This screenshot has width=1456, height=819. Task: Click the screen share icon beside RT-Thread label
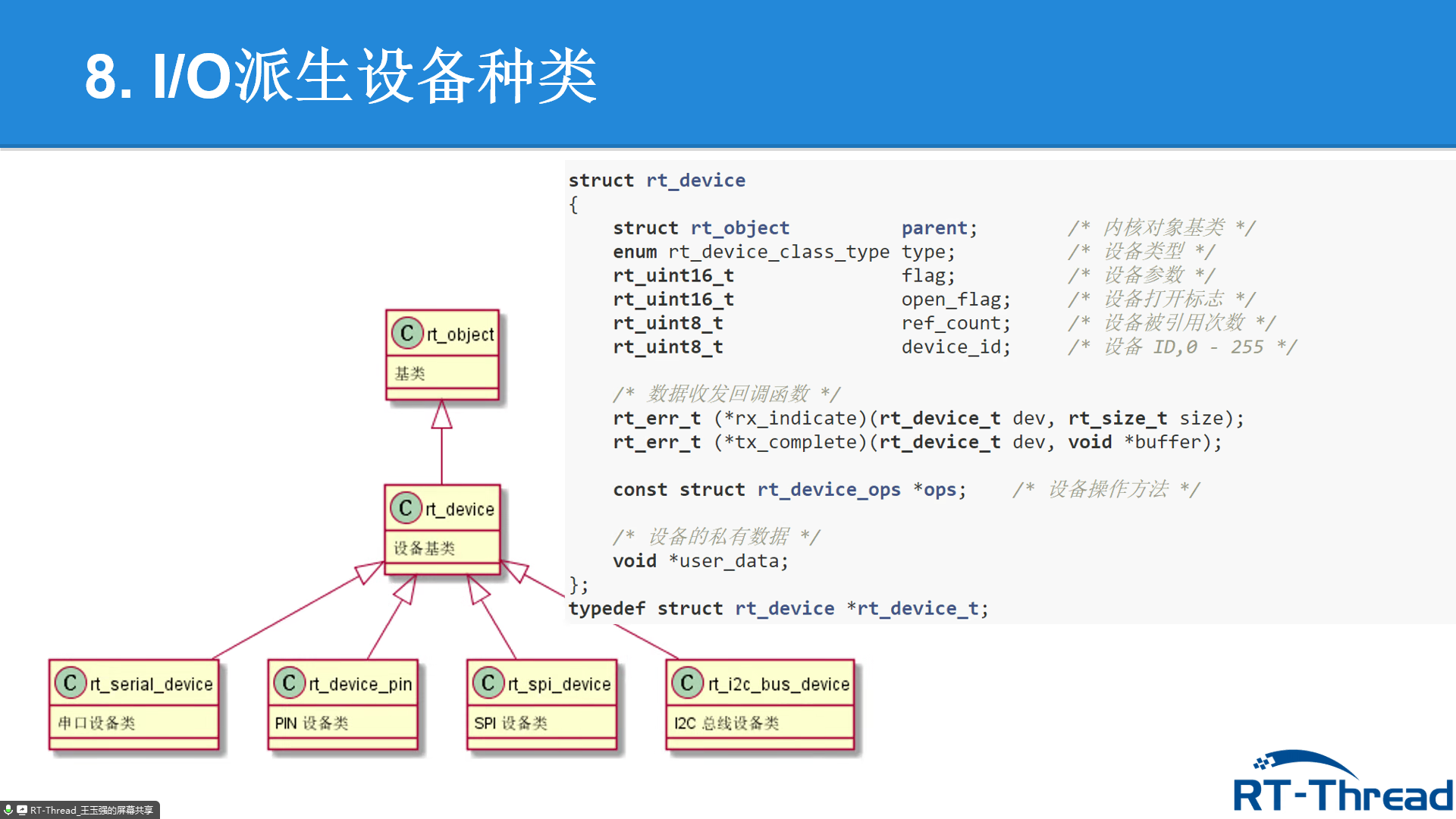[22, 810]
